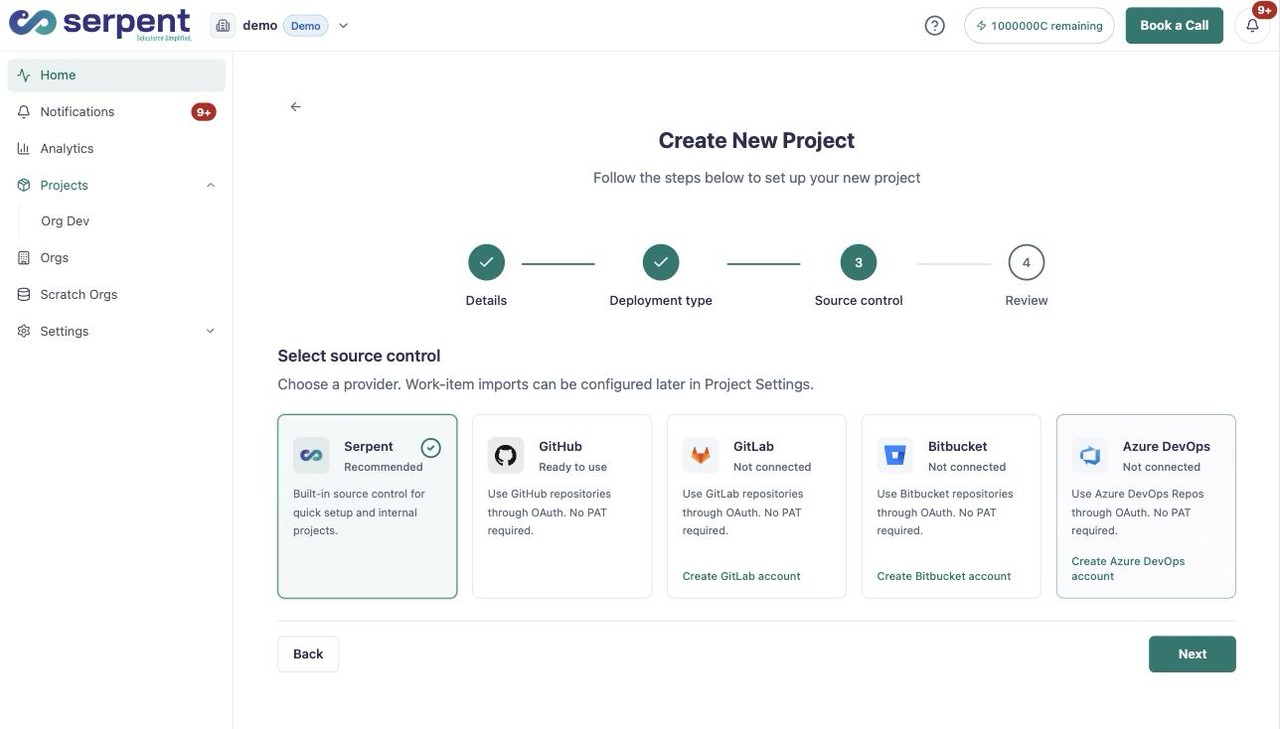Click Create GitLab account link

(741, 576)
